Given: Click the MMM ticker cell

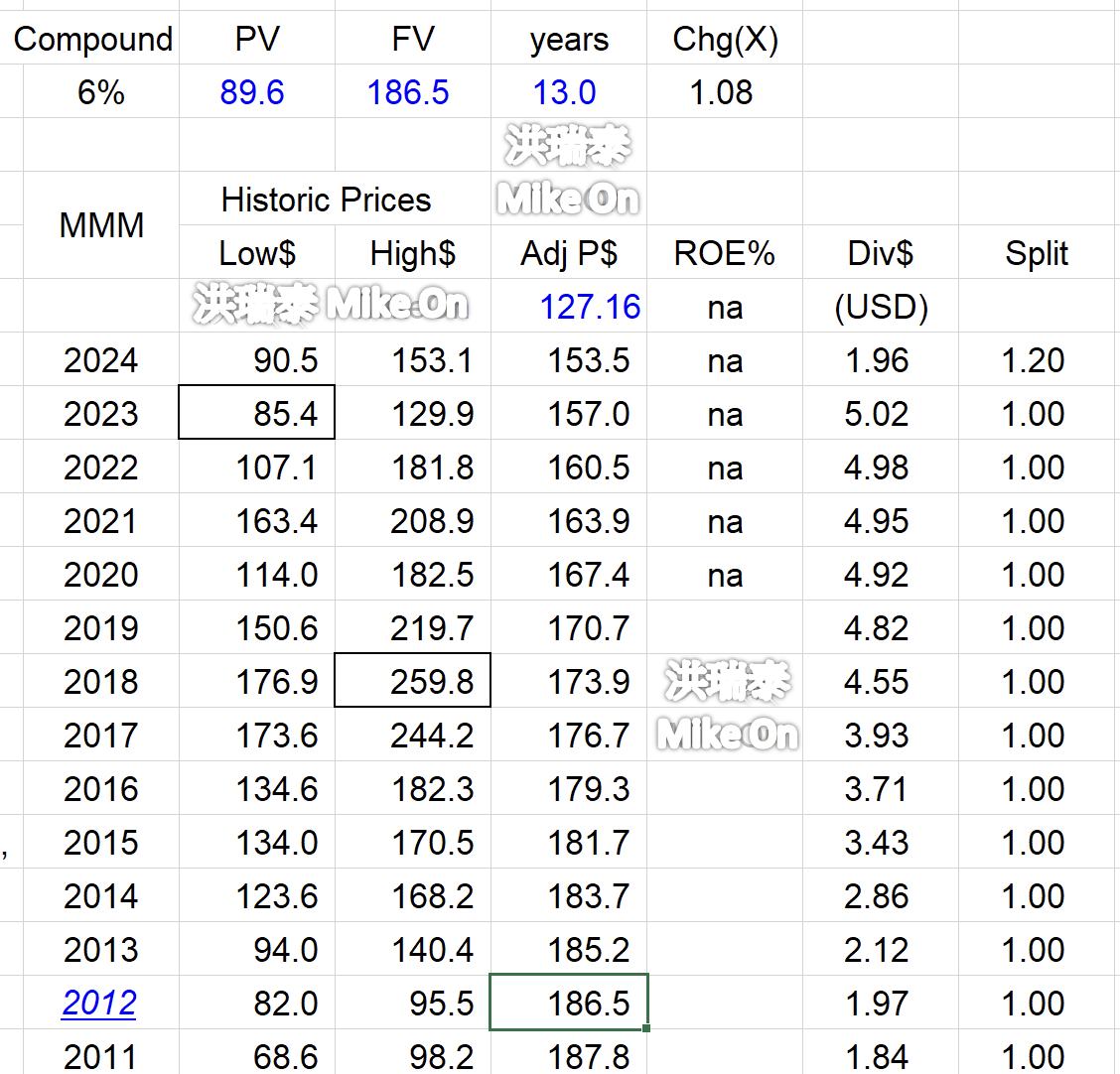Looking at the screenshot, I should (x=101, y=225).
